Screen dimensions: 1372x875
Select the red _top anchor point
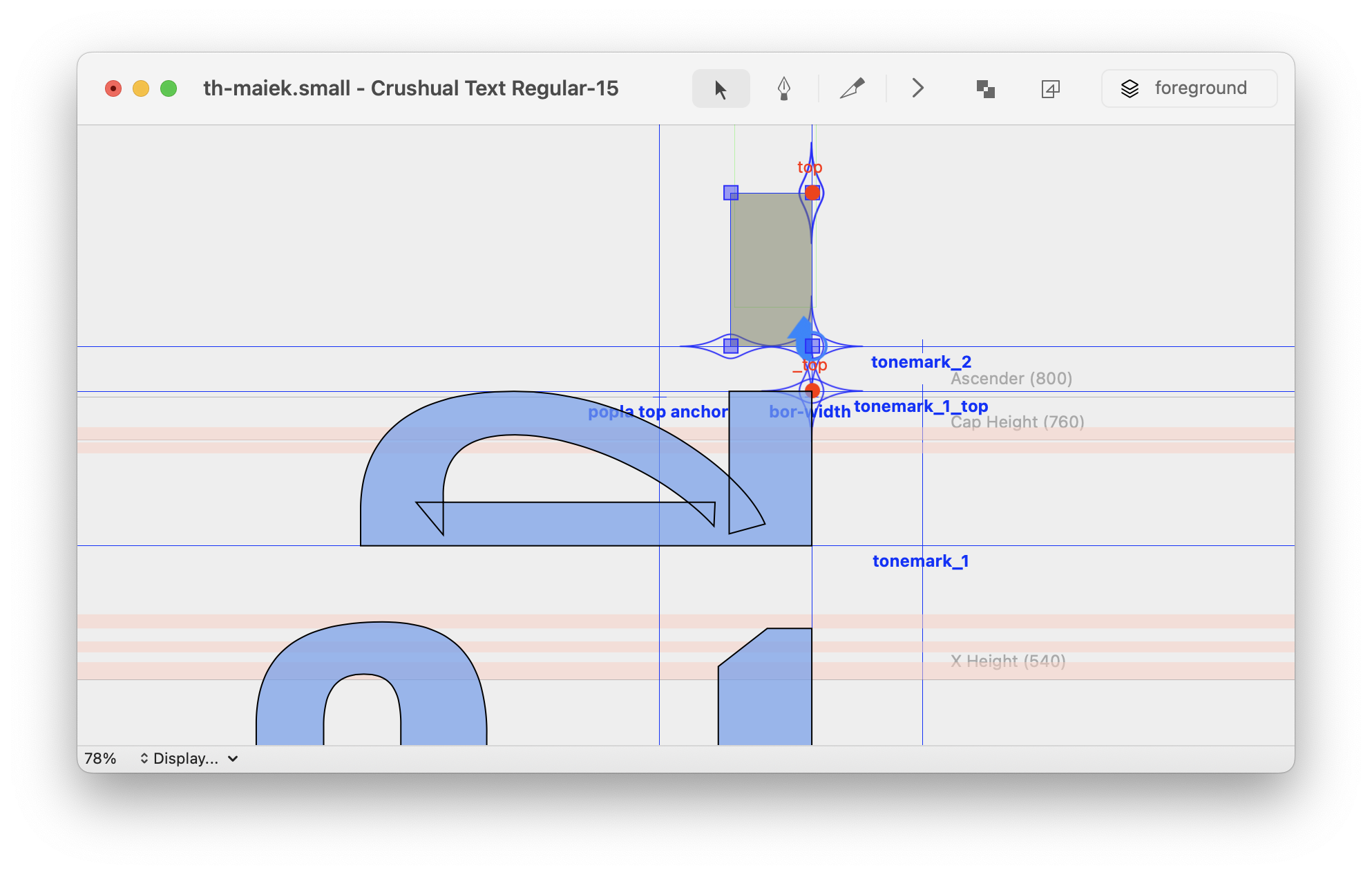(x=812, y=391)
